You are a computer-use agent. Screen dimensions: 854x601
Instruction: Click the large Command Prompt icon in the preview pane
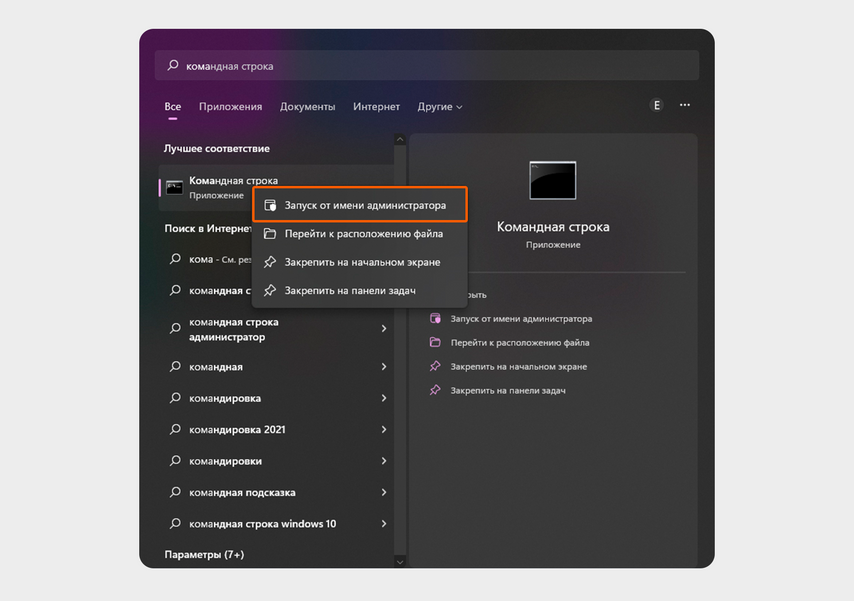(553, 180)
